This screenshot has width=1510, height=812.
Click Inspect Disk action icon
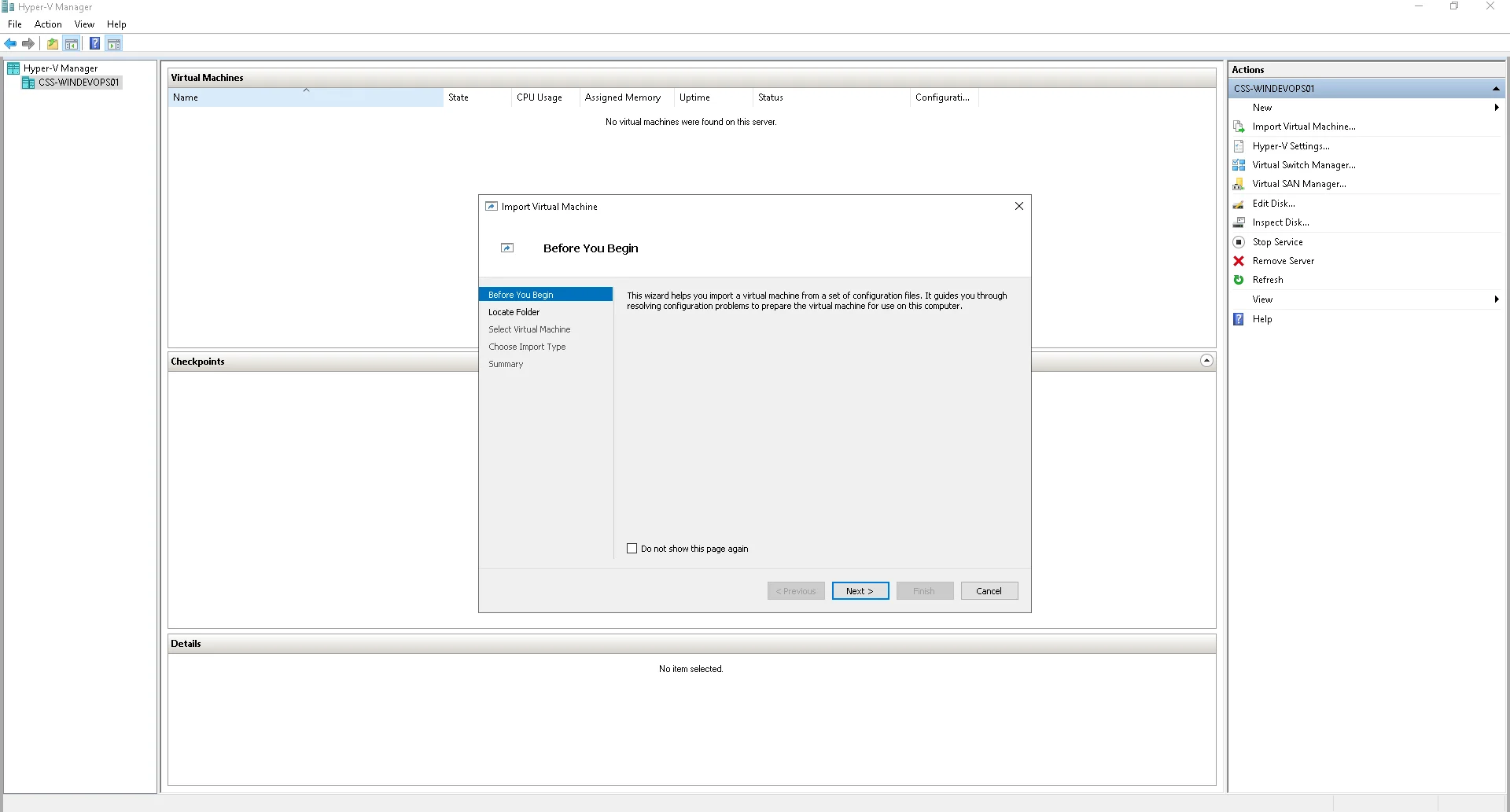tap(1239, 222)
